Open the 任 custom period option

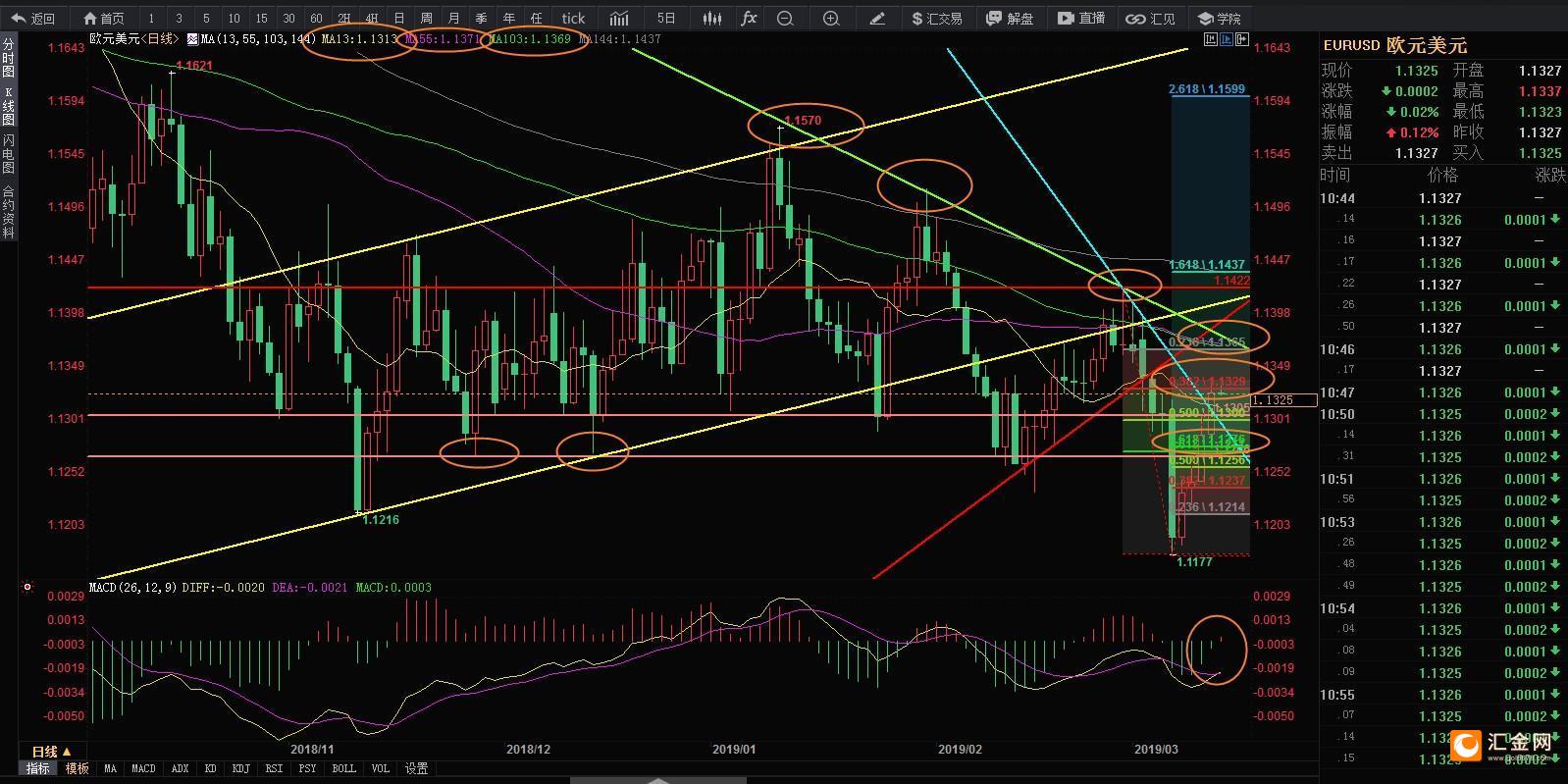pyautogui.click(x=536, y=18)
